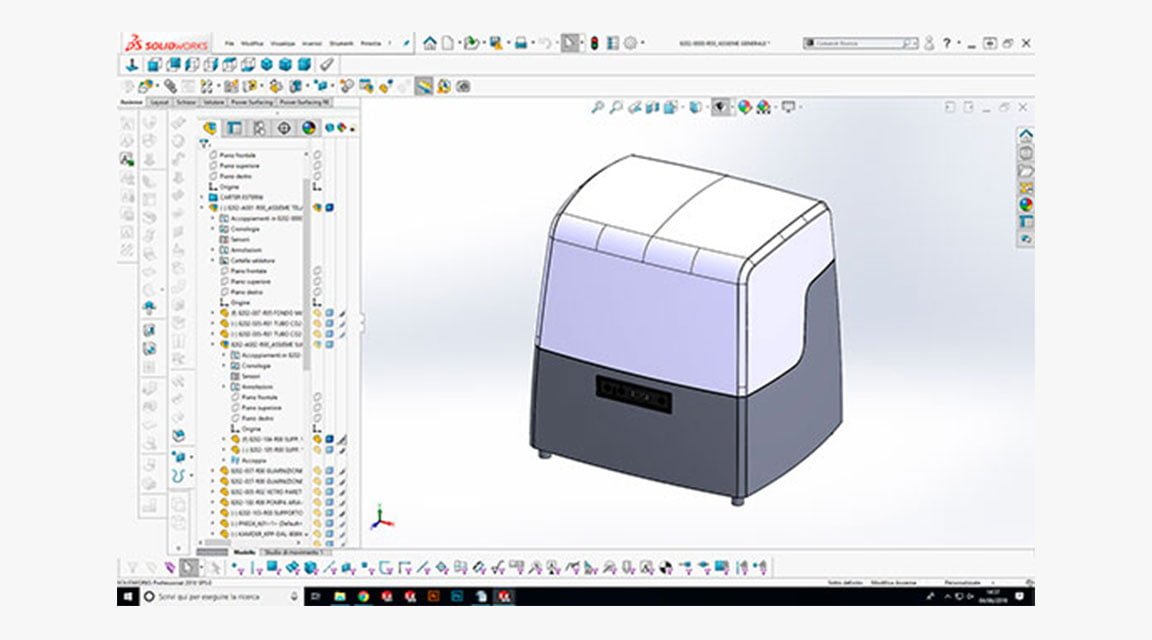Image resolution: width=1152 pixels, height=640 pixels.
Task: Toggle display icon beside the FONDO component row
Action: 330,313
